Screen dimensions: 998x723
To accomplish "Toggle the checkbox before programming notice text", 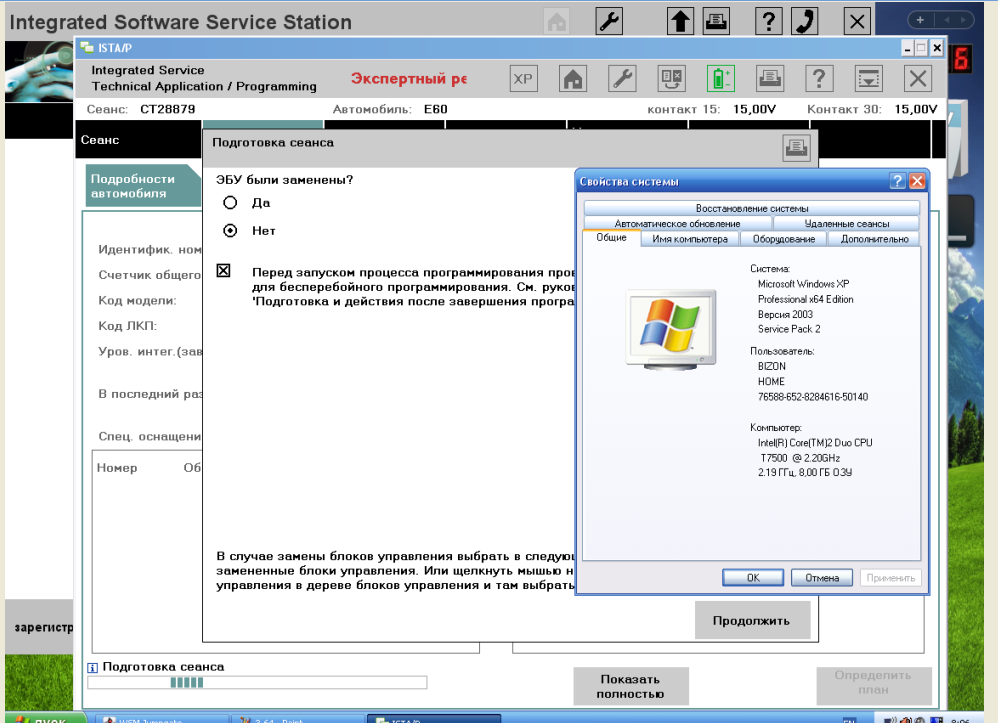I will [223, 270].
